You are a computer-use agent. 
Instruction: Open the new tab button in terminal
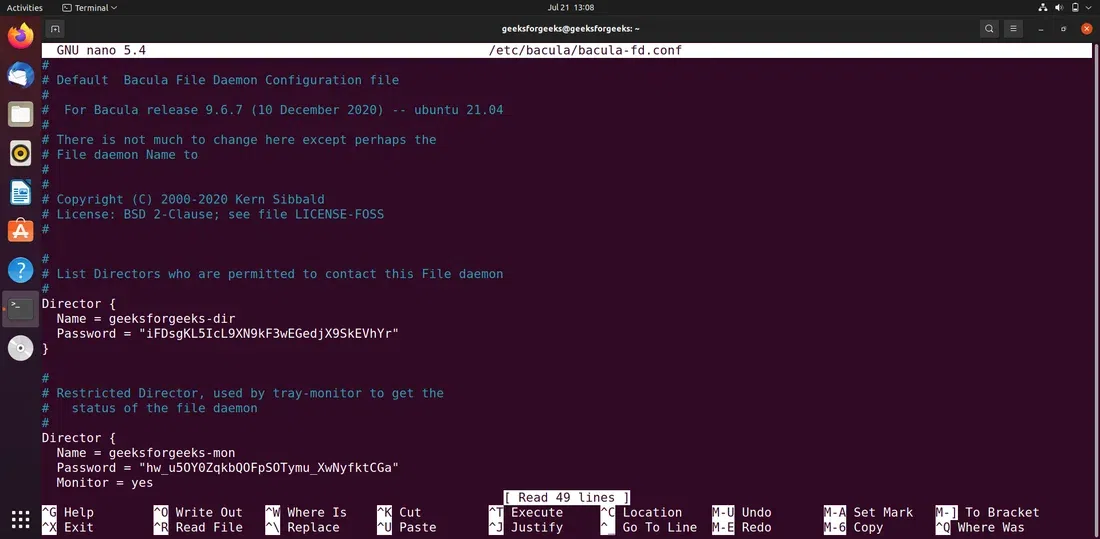coord(55,29)
